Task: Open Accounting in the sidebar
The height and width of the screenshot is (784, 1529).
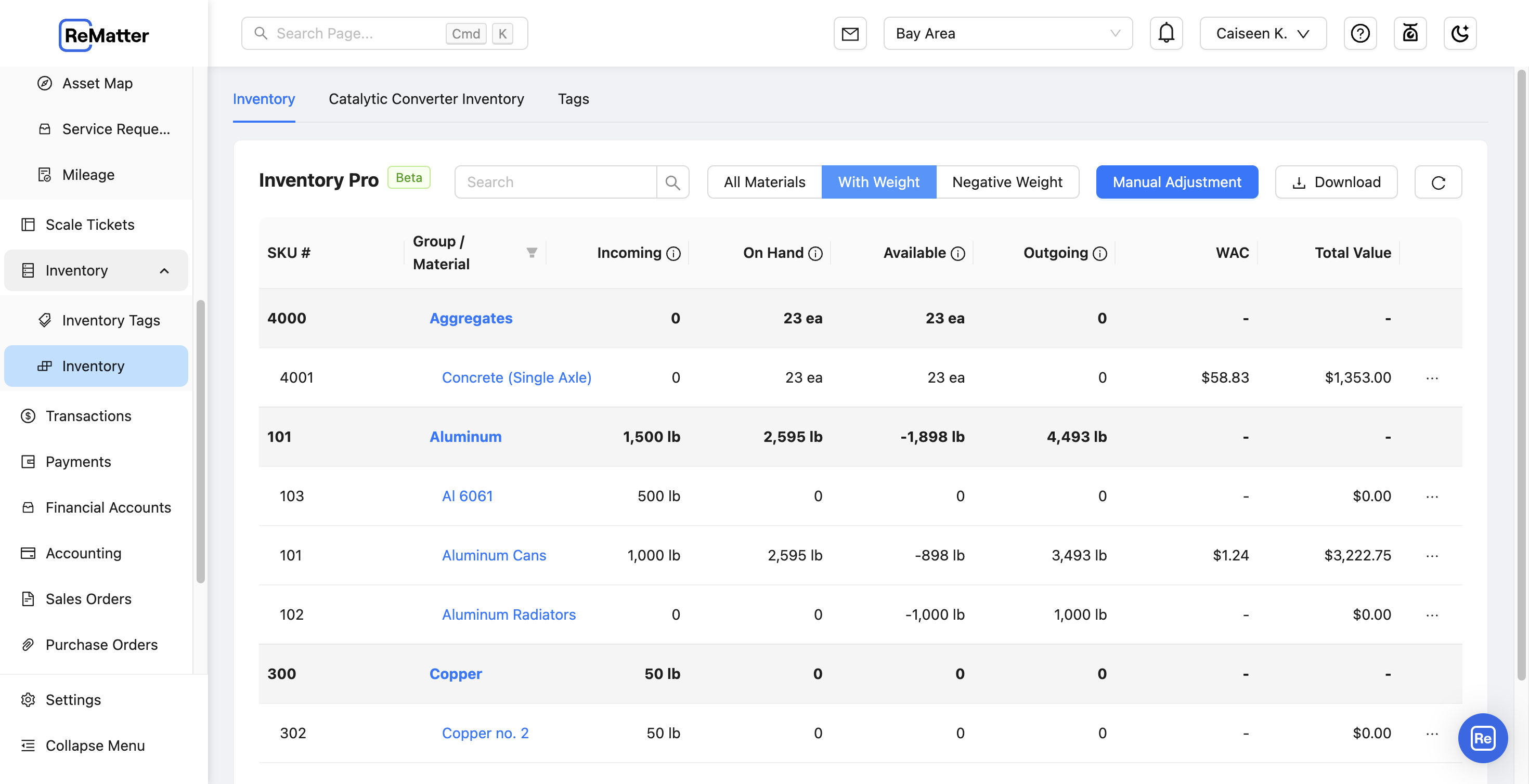Action: pyautogui.click(x=96, y=553)
